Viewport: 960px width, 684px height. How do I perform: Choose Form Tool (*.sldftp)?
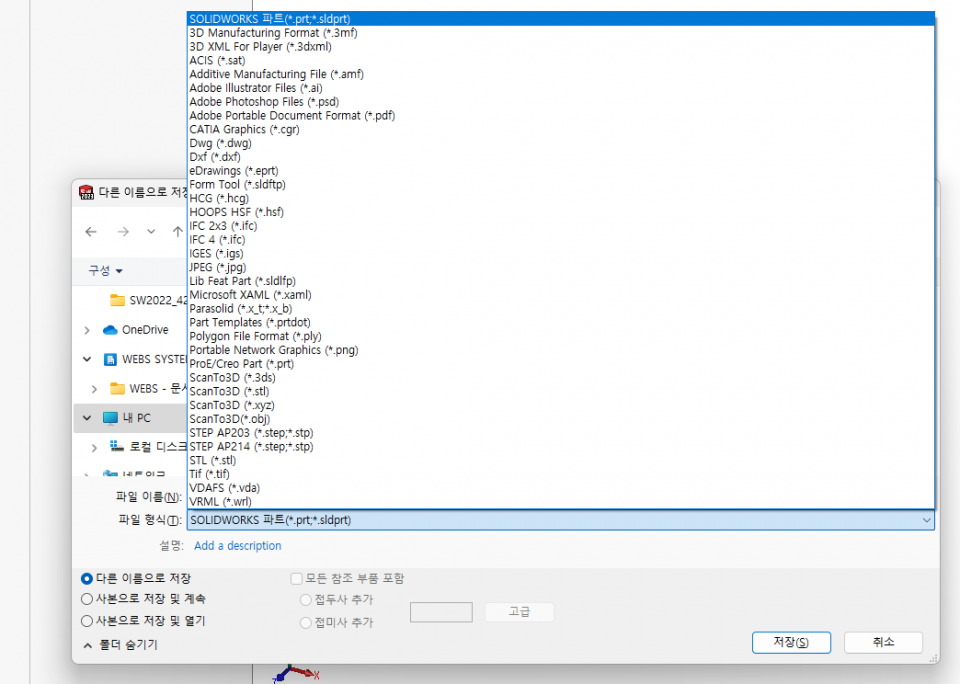coord(561,184)
